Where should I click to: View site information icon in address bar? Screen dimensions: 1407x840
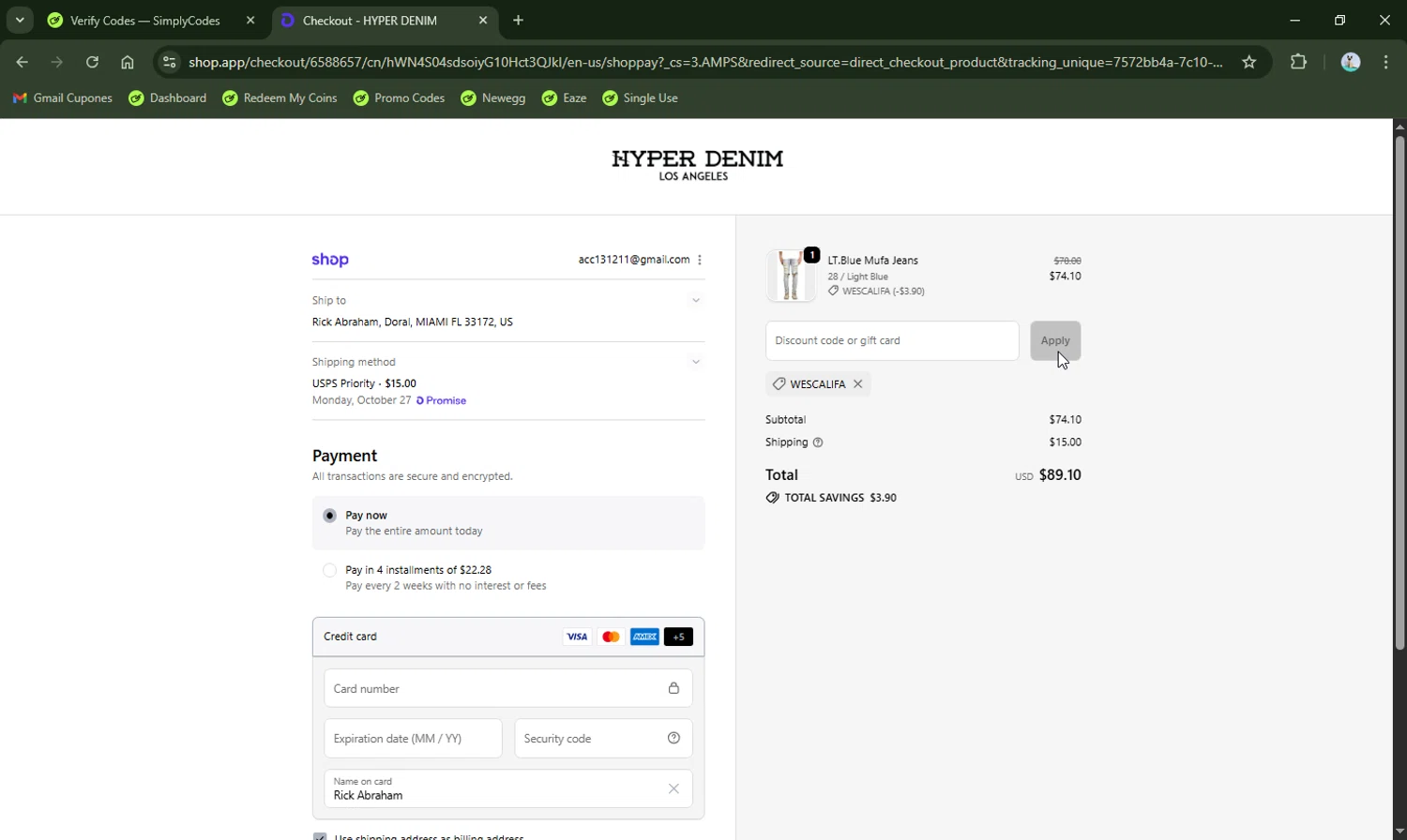(x=169, y=62)
